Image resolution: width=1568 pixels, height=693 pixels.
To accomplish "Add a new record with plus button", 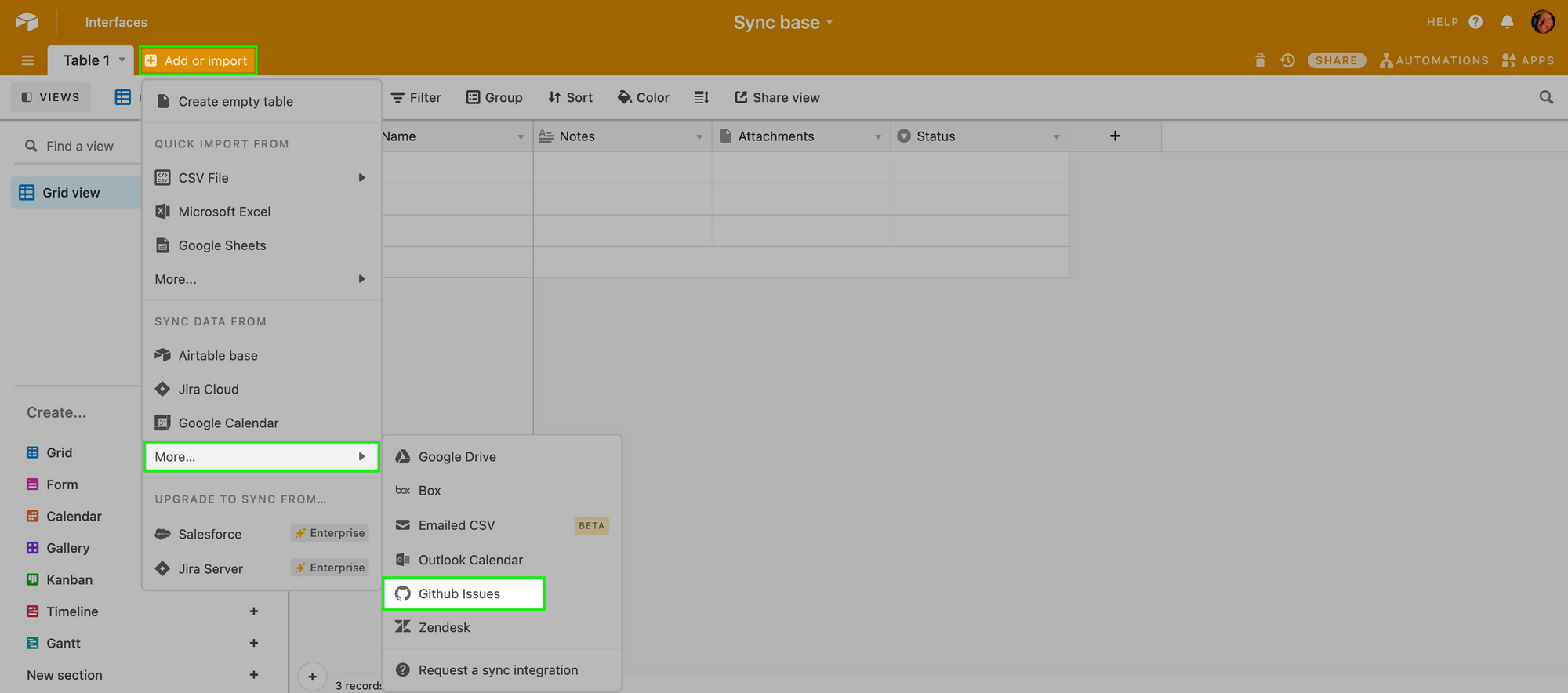I will pos(312,677).
